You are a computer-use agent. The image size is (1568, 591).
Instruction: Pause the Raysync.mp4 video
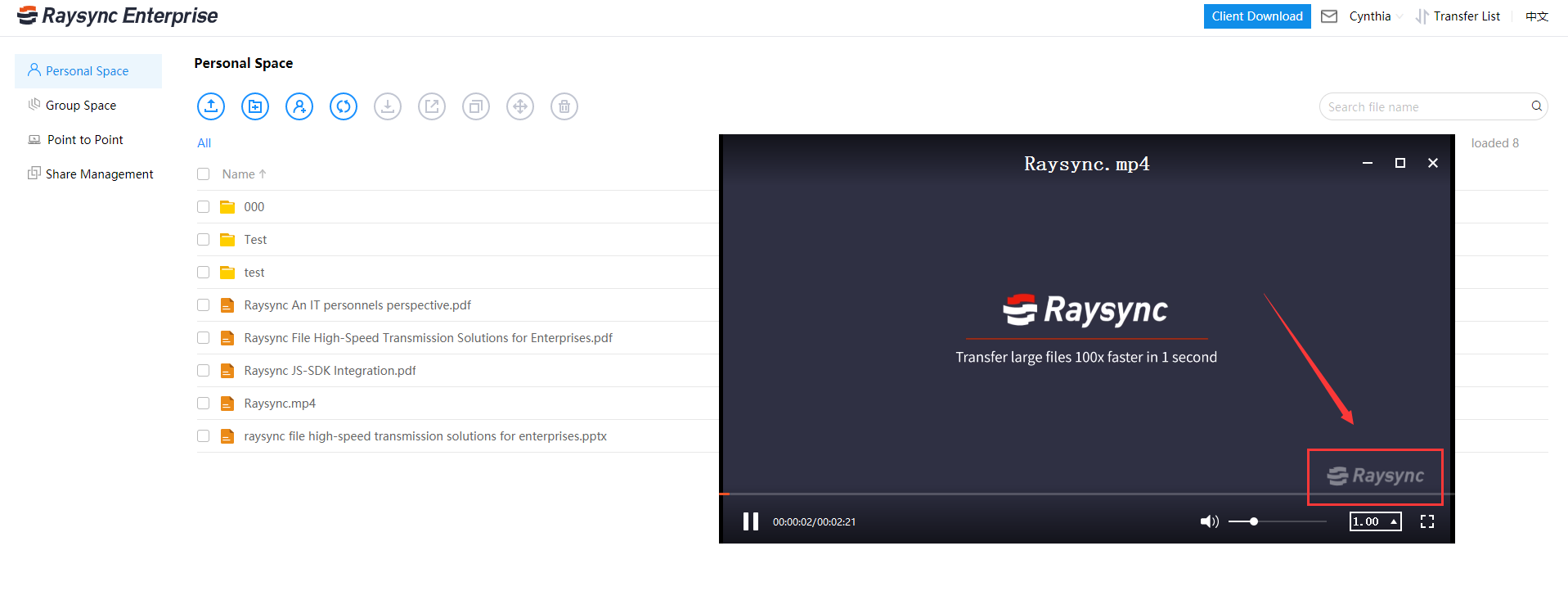pos(750,521)
